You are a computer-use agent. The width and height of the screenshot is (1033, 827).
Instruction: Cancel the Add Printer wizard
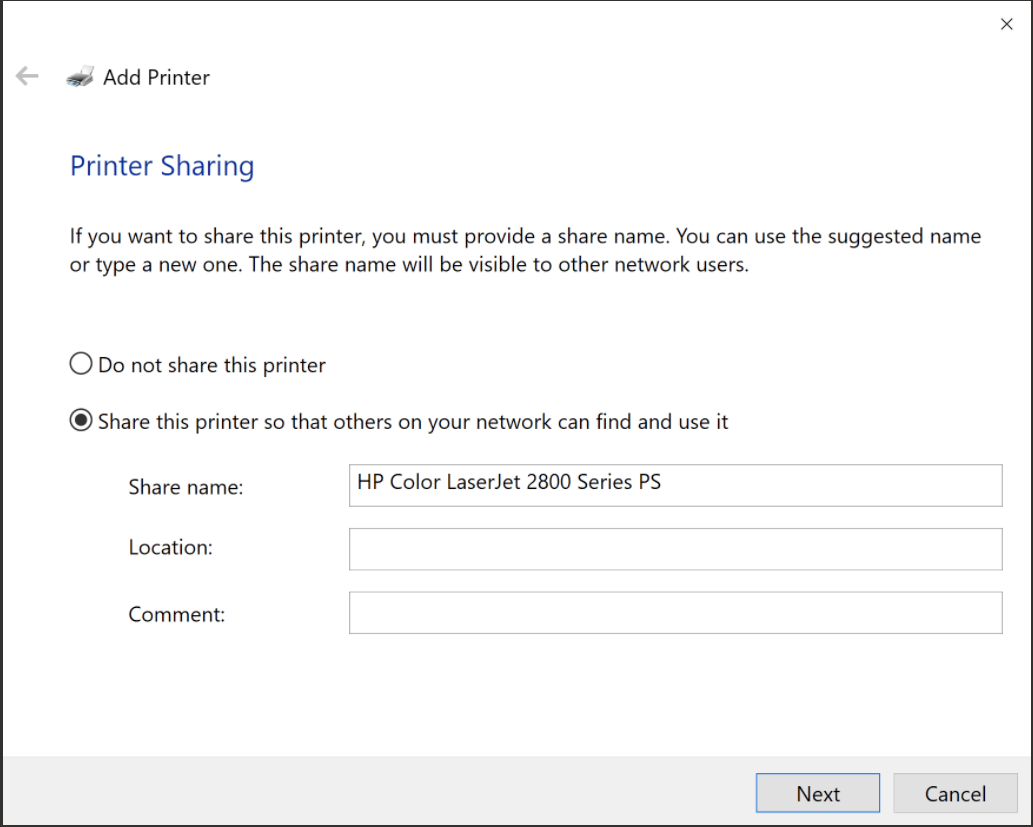[955, 793]
